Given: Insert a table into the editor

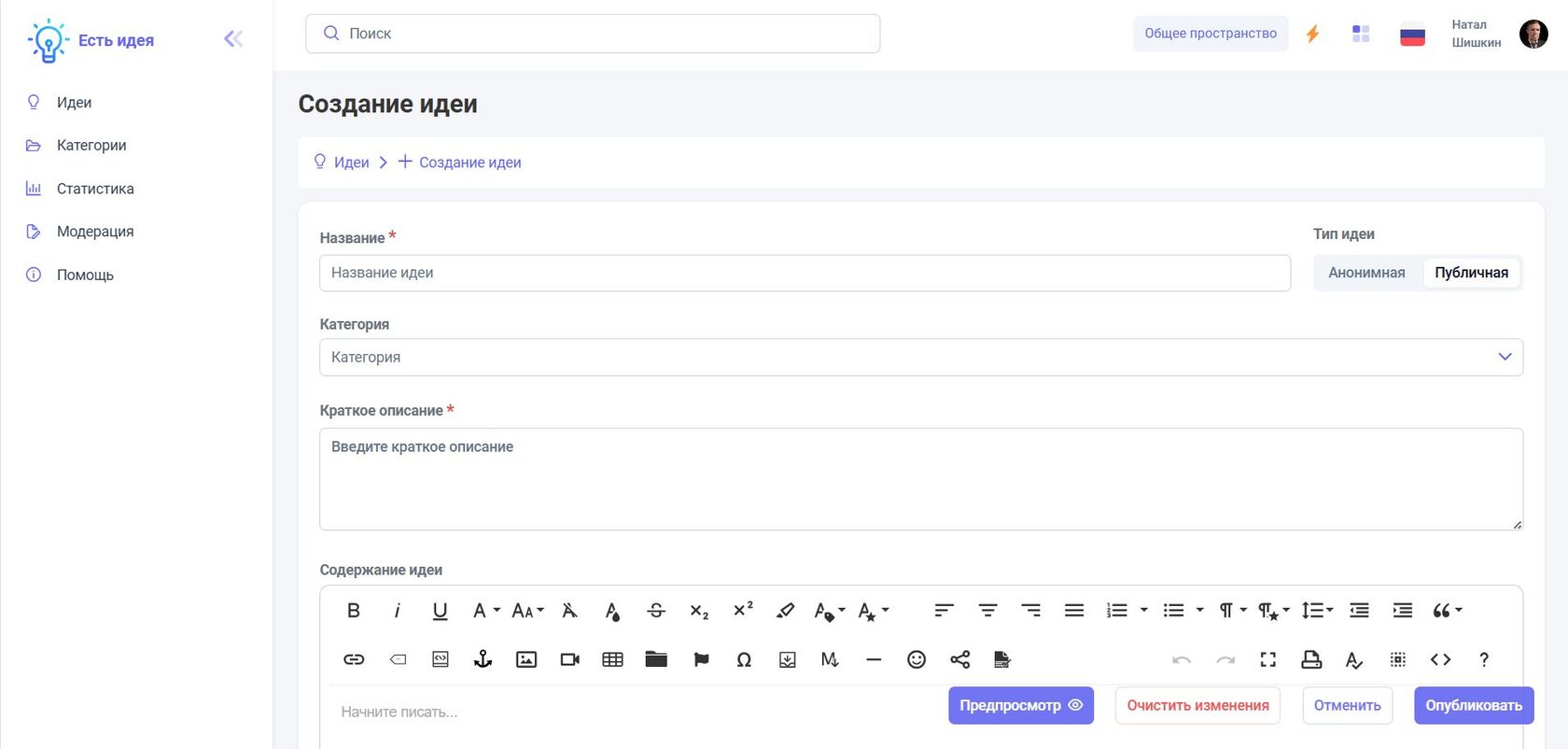Looking at the screenshot, I should [612, 659].
